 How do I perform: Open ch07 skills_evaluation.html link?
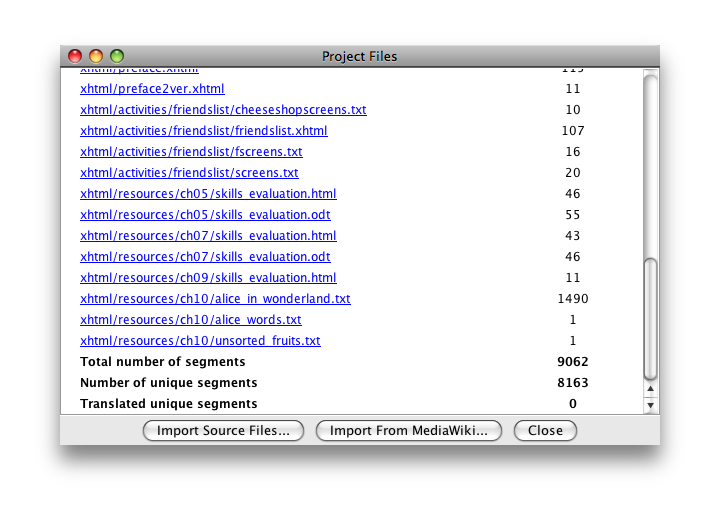pyautogui.click(x=208, y=236)
